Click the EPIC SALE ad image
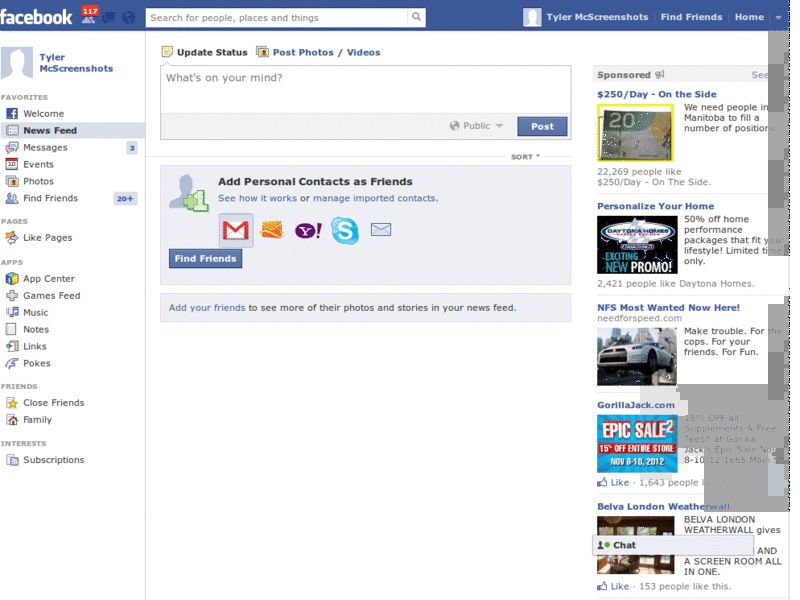Image resolution: width=800 pixels, height=600 pixels. [x=637, y=443]
